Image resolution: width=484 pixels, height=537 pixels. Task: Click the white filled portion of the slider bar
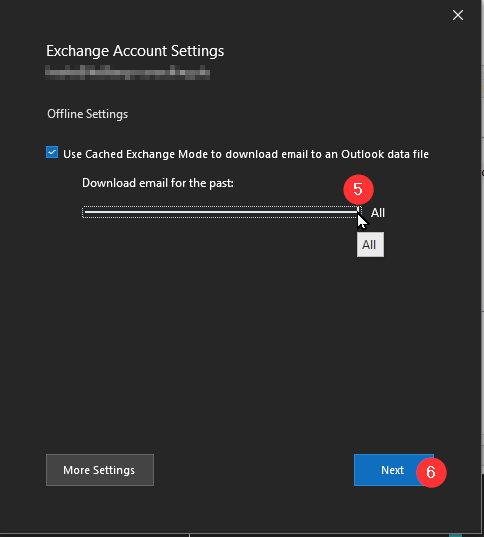click(x=221, y=212)
